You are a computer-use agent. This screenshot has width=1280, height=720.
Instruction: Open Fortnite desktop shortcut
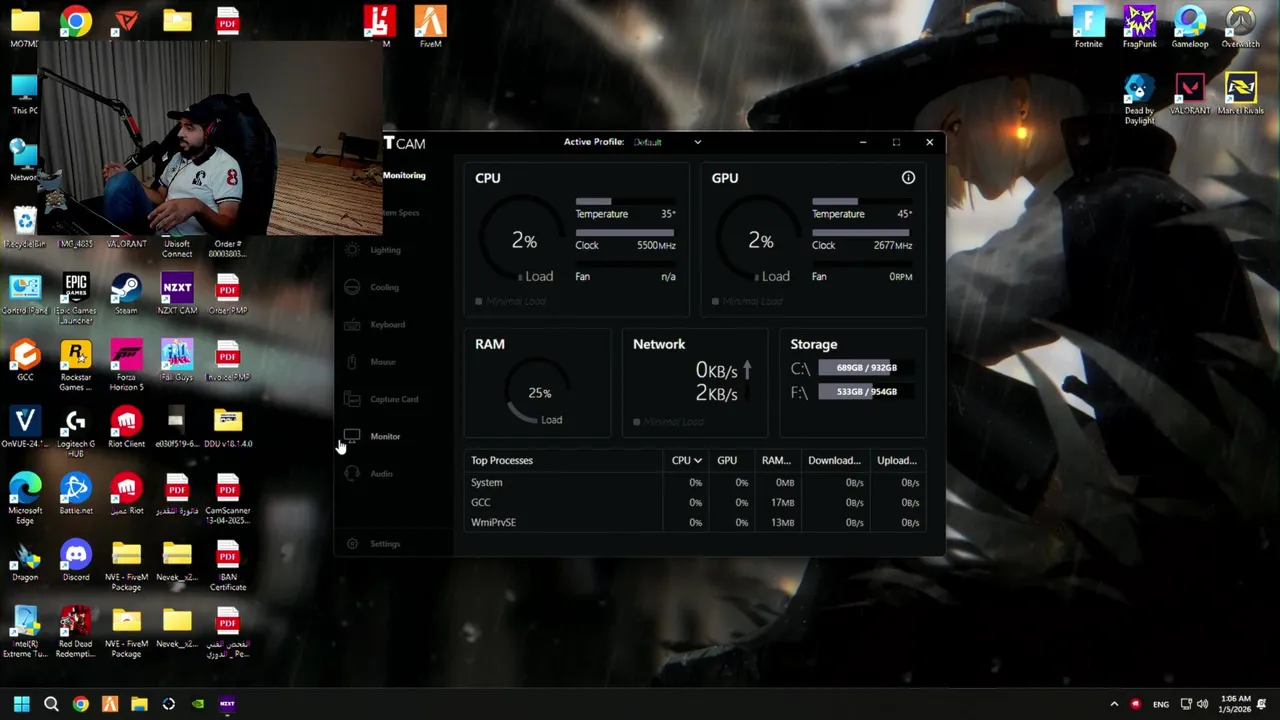tap(1088, 26)
